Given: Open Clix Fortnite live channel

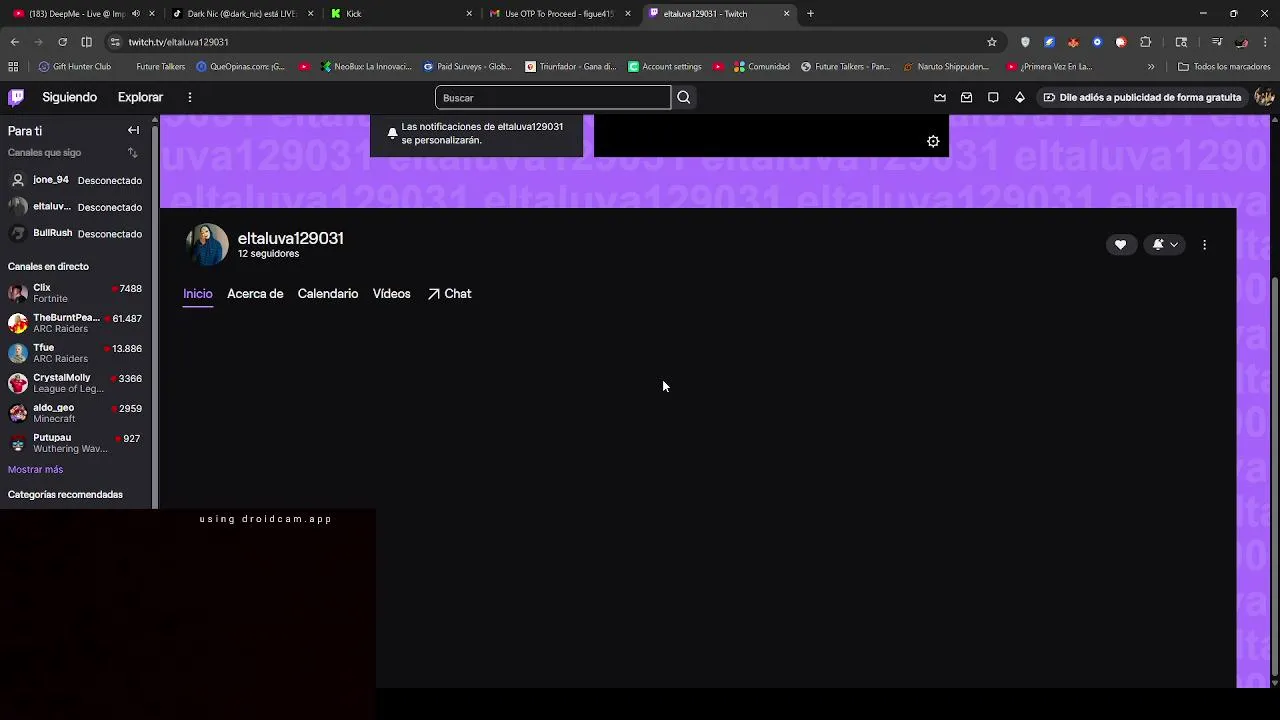Looking at the screenshot, I should [x=76, y=293].
